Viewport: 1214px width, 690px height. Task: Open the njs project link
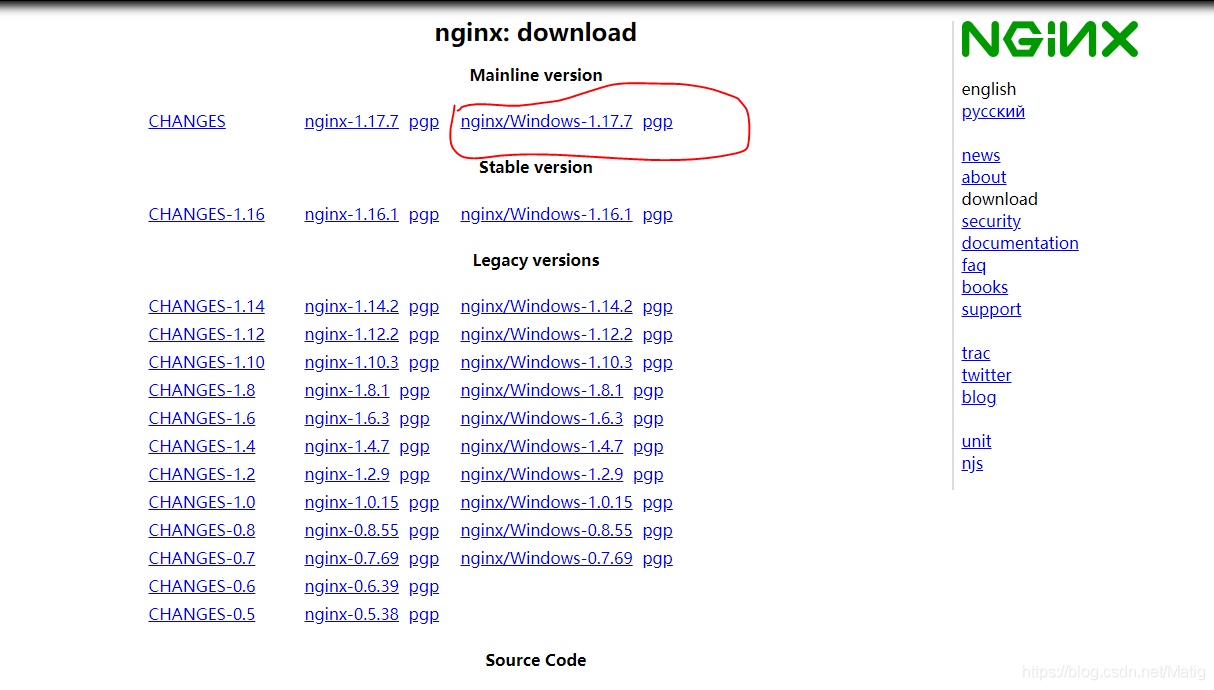click(x=972, y=463)
